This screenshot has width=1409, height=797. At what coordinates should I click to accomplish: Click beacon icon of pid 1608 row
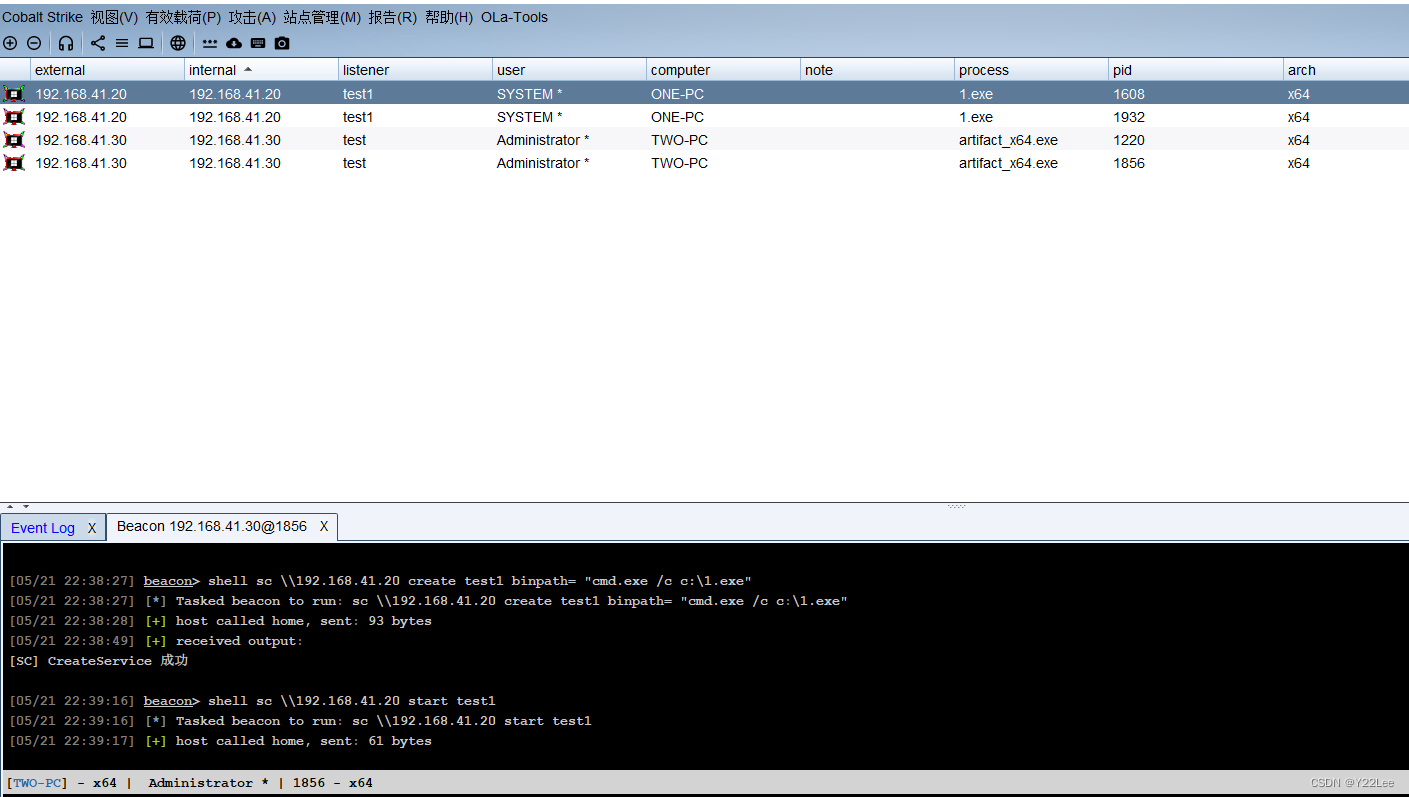14,94
